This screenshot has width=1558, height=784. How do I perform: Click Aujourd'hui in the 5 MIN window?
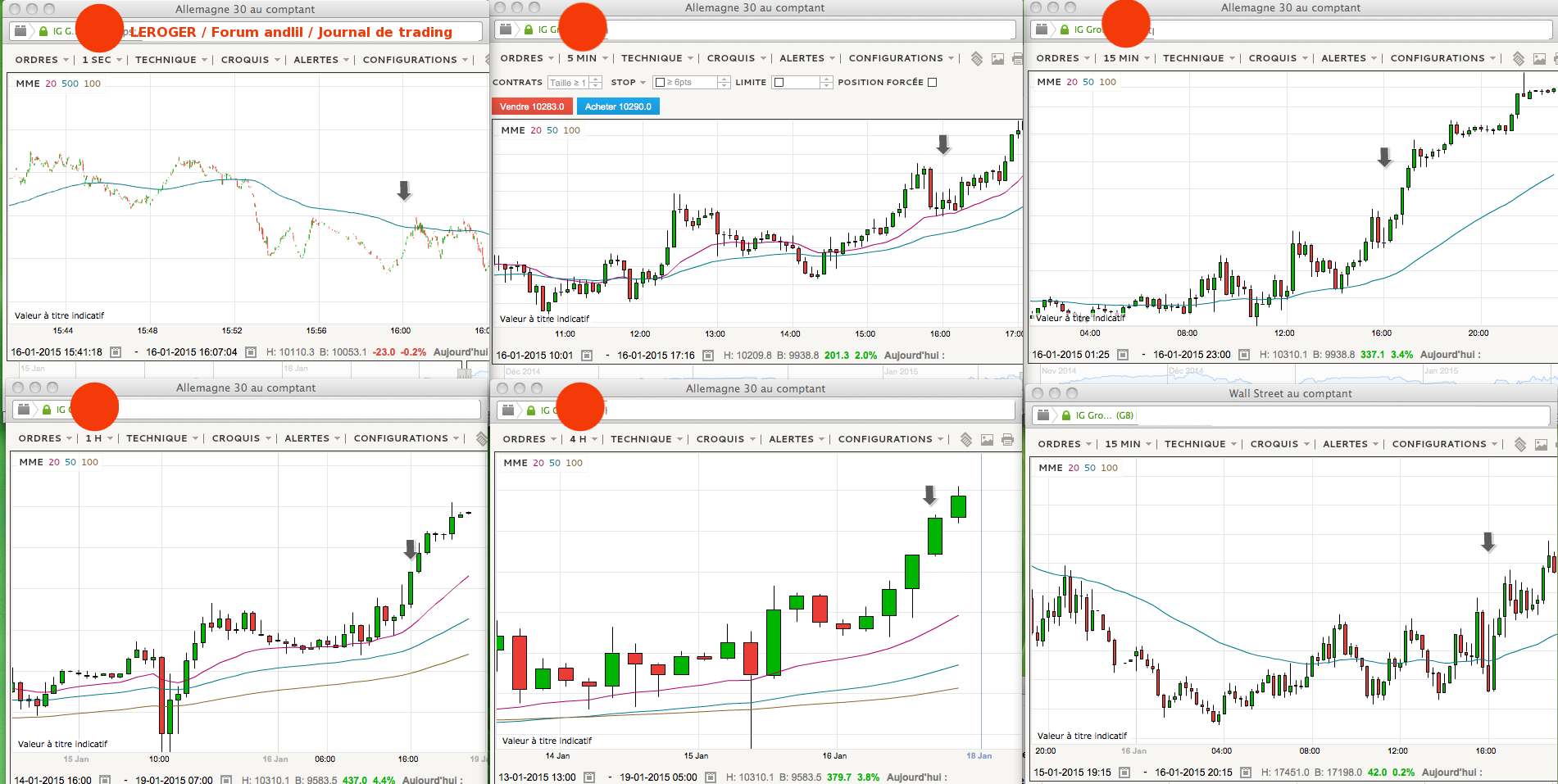pyautogui.click(x=914, y=356)
